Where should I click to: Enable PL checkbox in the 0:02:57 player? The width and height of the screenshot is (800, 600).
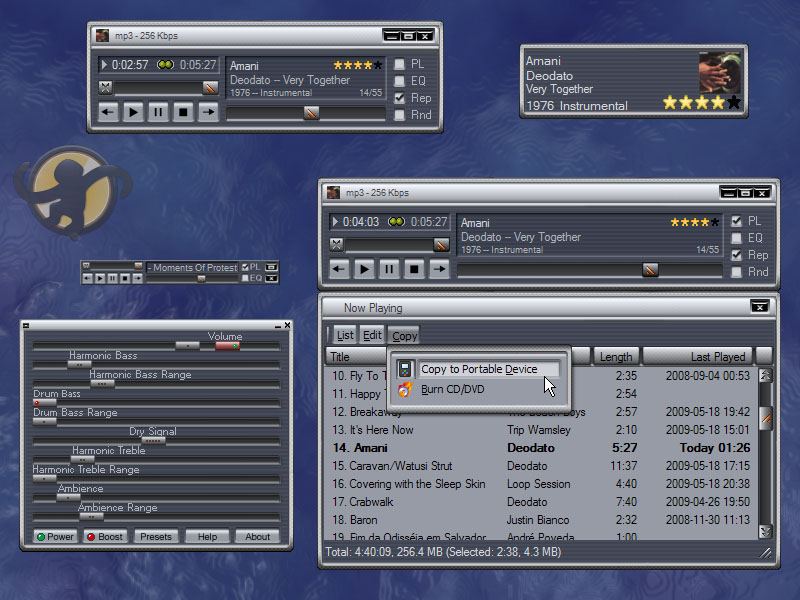(400, 64)
